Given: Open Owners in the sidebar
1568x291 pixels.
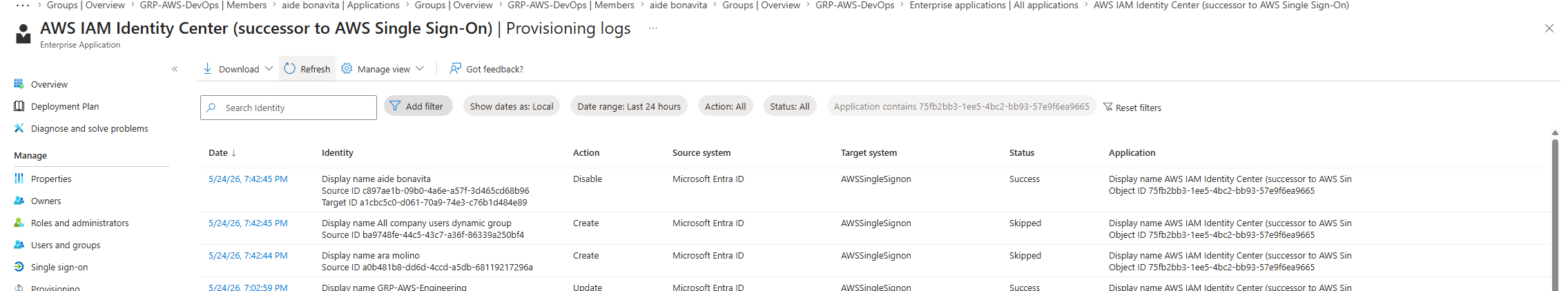Looking at the screenshot, I should 46,201.
